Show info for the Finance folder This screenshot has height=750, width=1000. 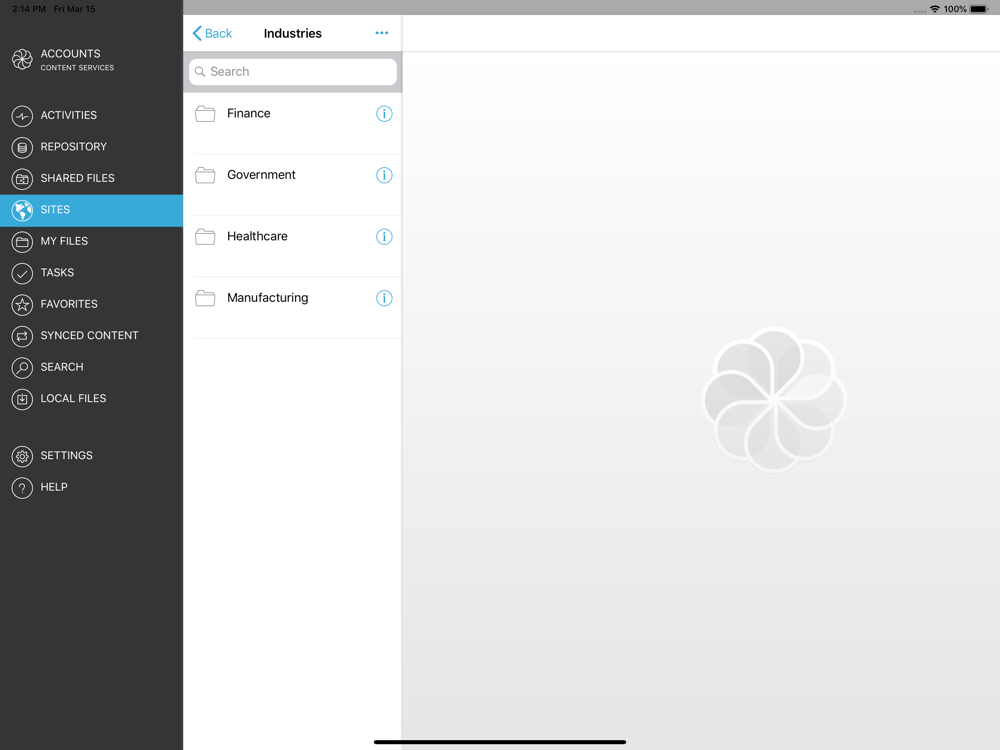(384, 114)
